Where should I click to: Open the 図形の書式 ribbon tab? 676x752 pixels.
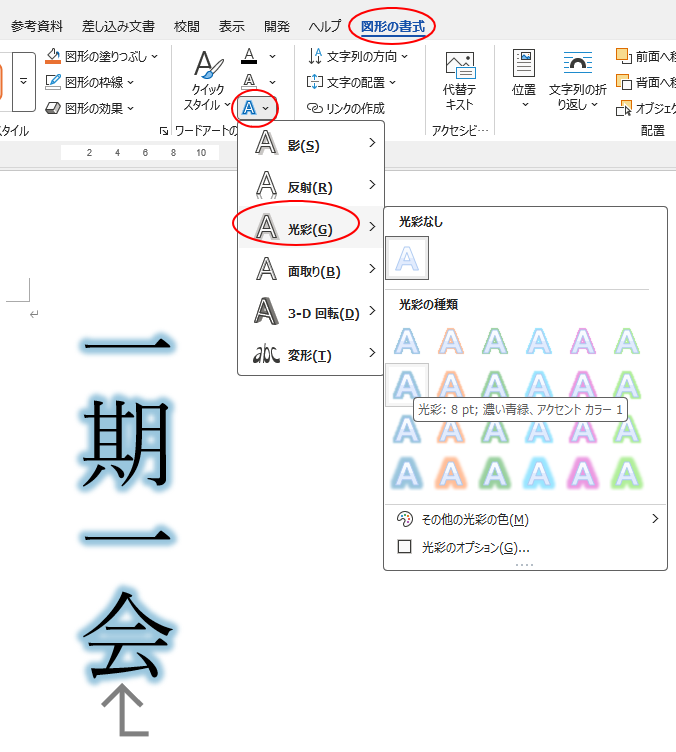click(393, 26)
